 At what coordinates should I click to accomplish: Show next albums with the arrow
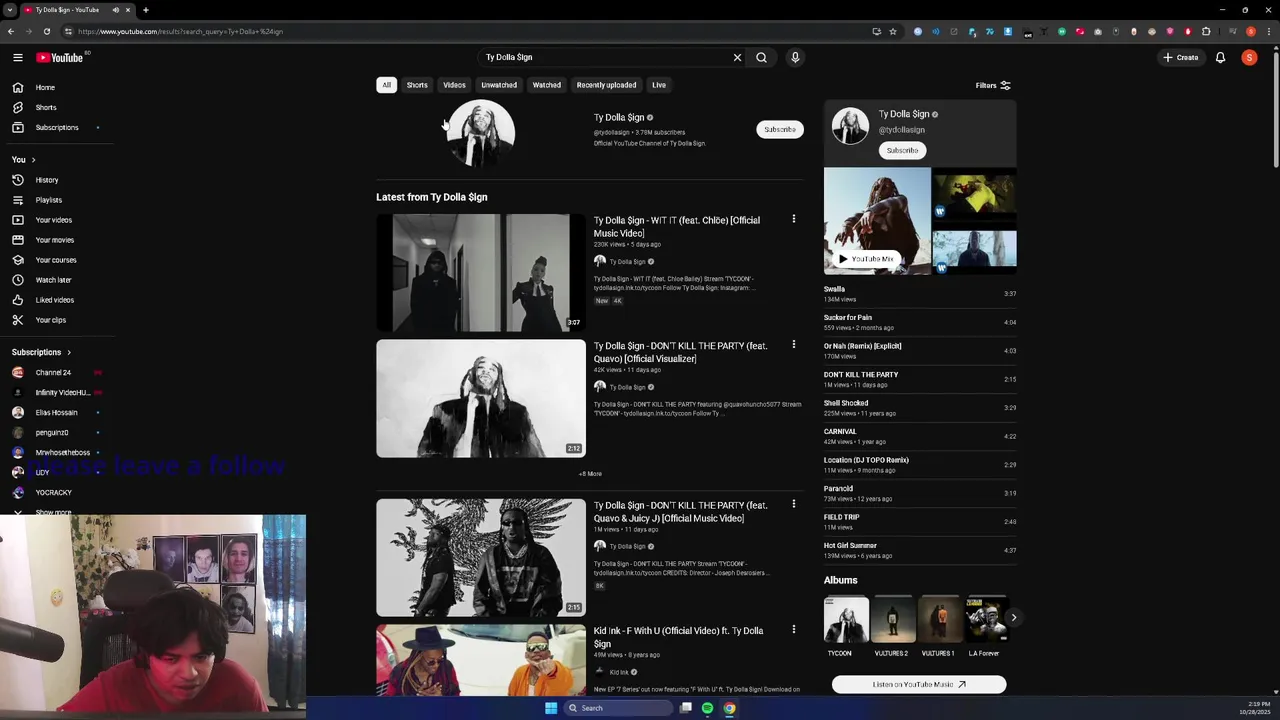pyautogui.click(x=1013, y=618)
